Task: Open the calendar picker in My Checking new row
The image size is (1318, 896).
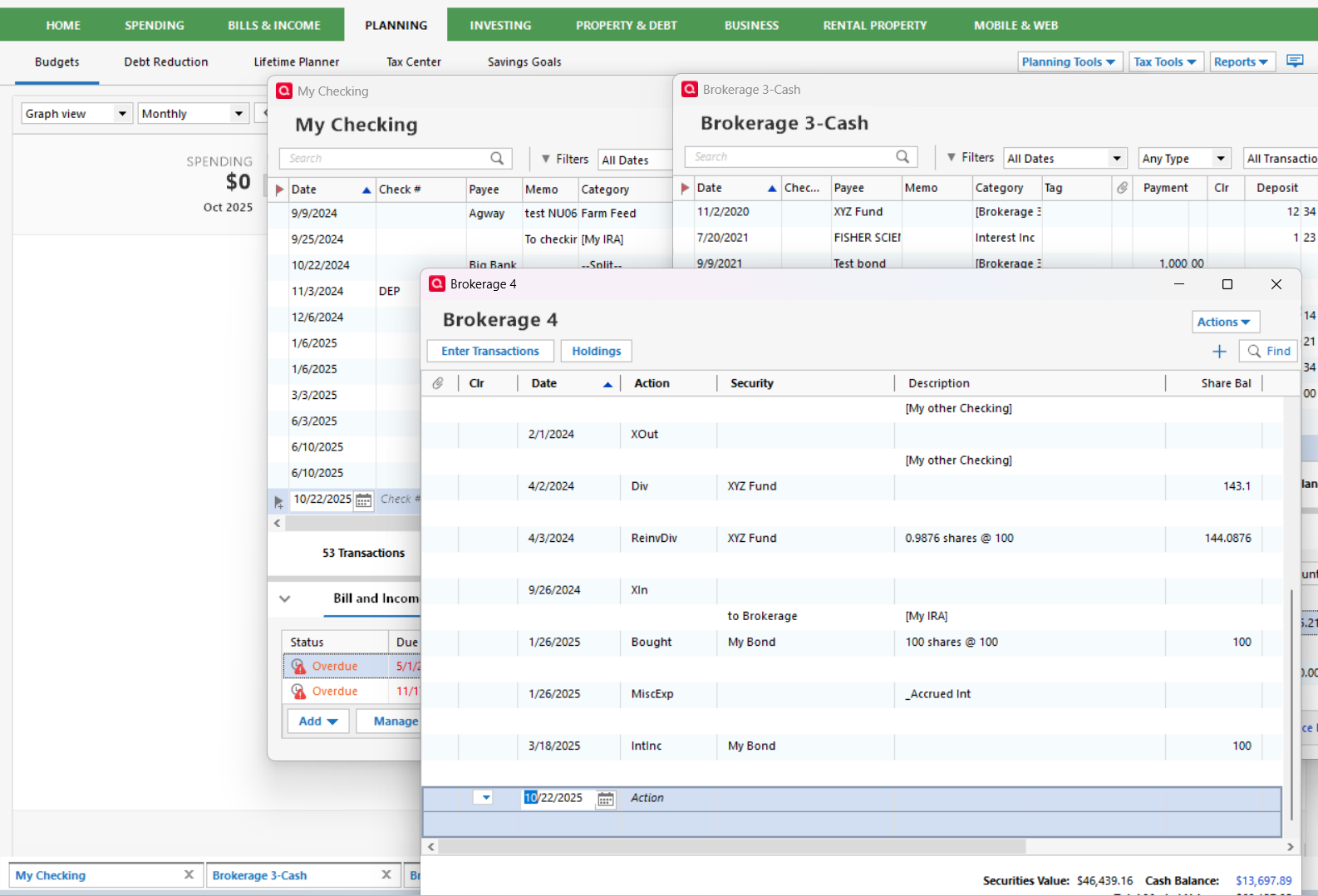Action: (x=363, y=500)
